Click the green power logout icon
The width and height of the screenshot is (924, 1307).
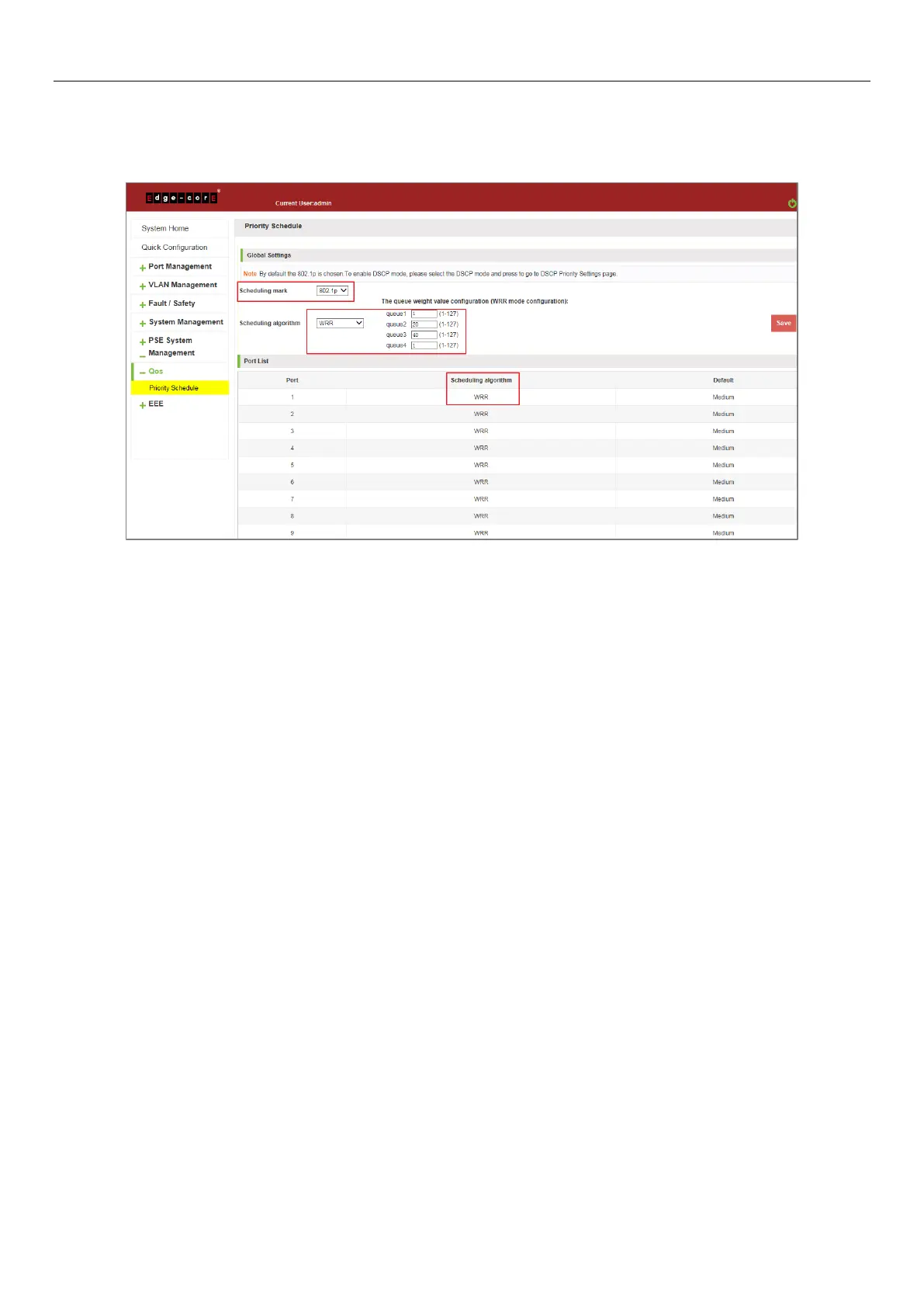pyautogui.click(x=791, y=203)
